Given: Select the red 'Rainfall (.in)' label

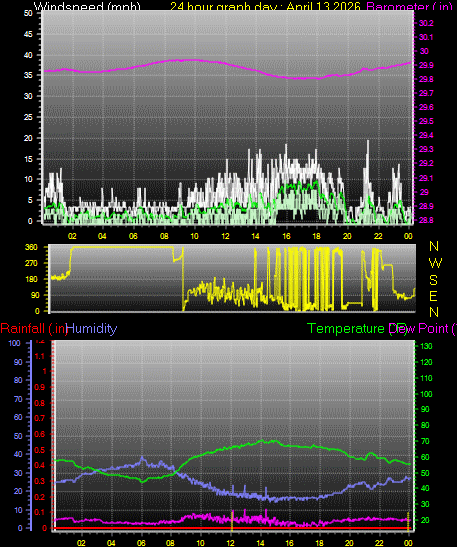Looking at the screenshot, I should 33,329.
